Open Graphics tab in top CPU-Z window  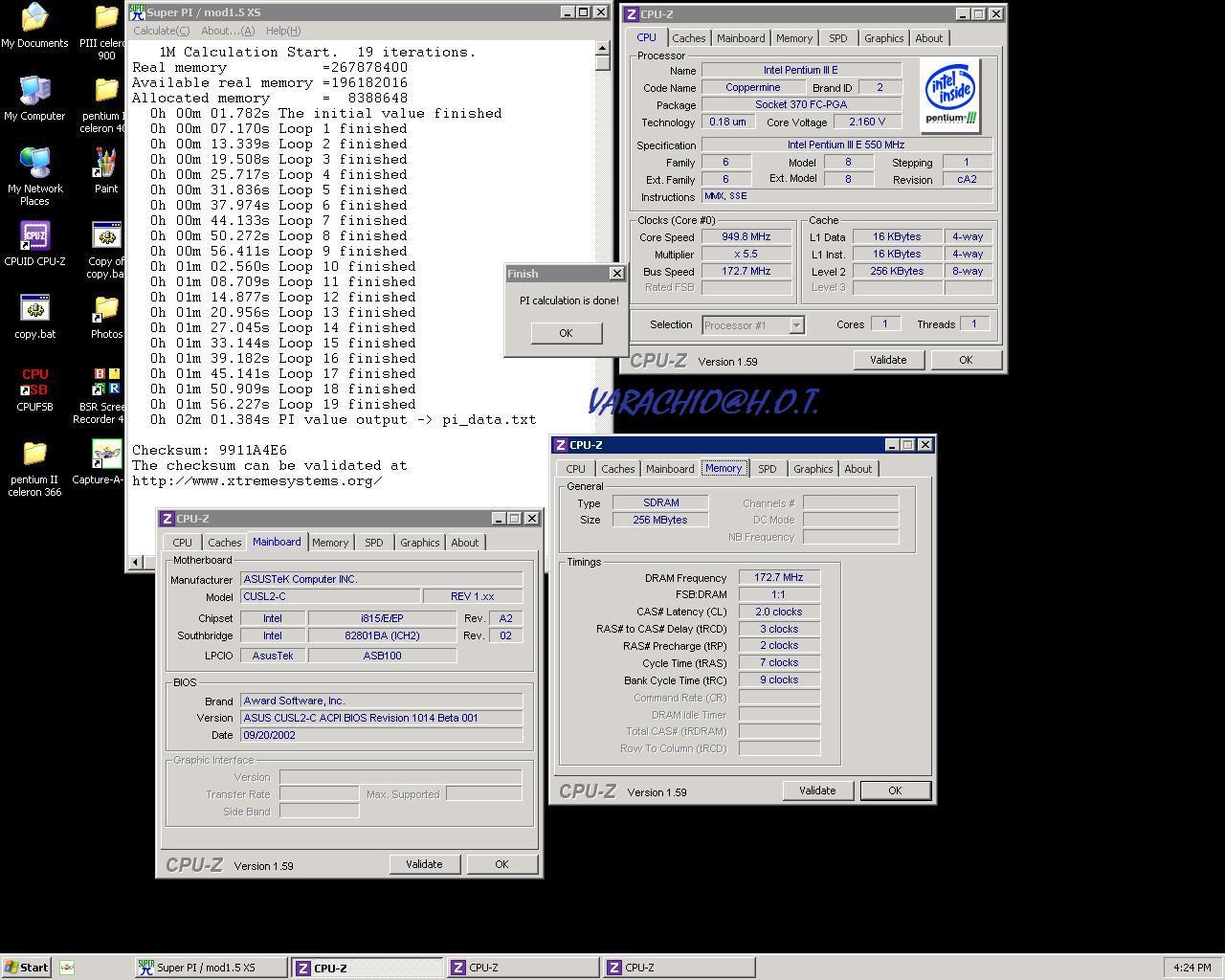tap(883, 38)
